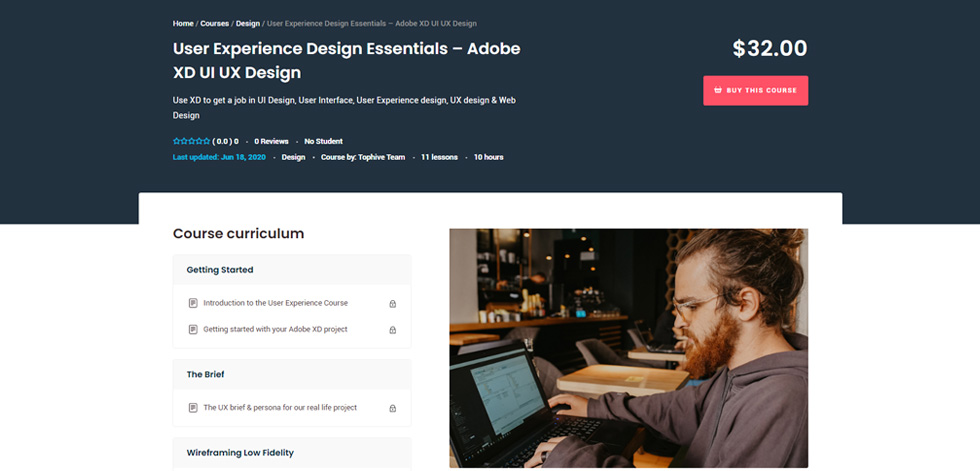Click the document icon beside Introduction to the User Experience Course

click(193, 303)
